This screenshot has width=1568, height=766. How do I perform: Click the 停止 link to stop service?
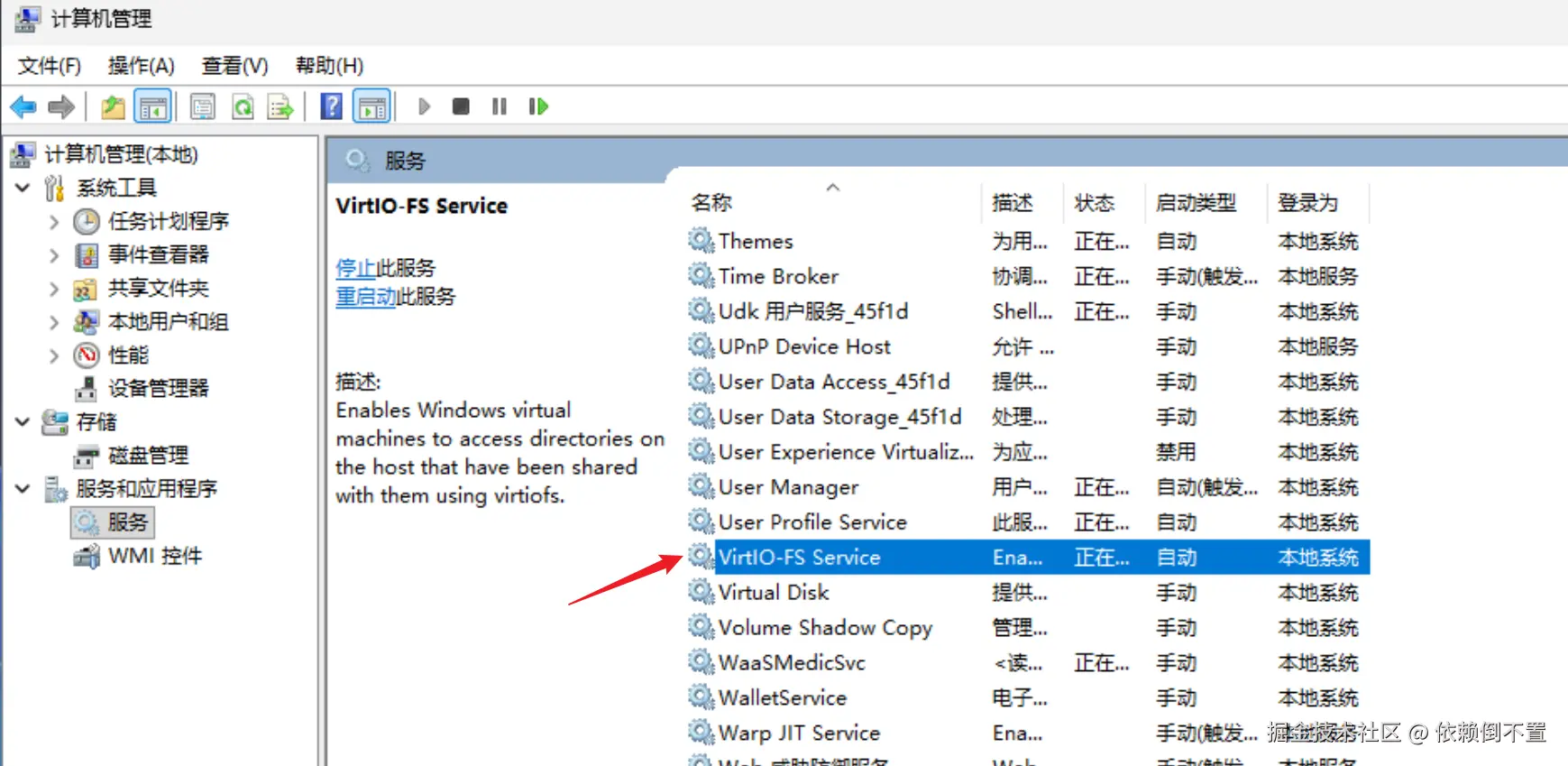pos(355,268)
